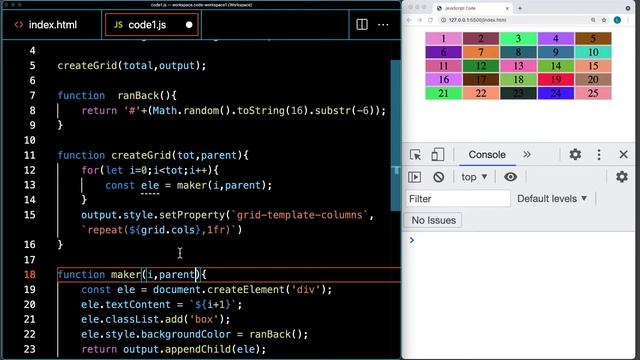Click the console prompt chevron
The width and height of the screenshot is (640, 360).
(412, 240)
